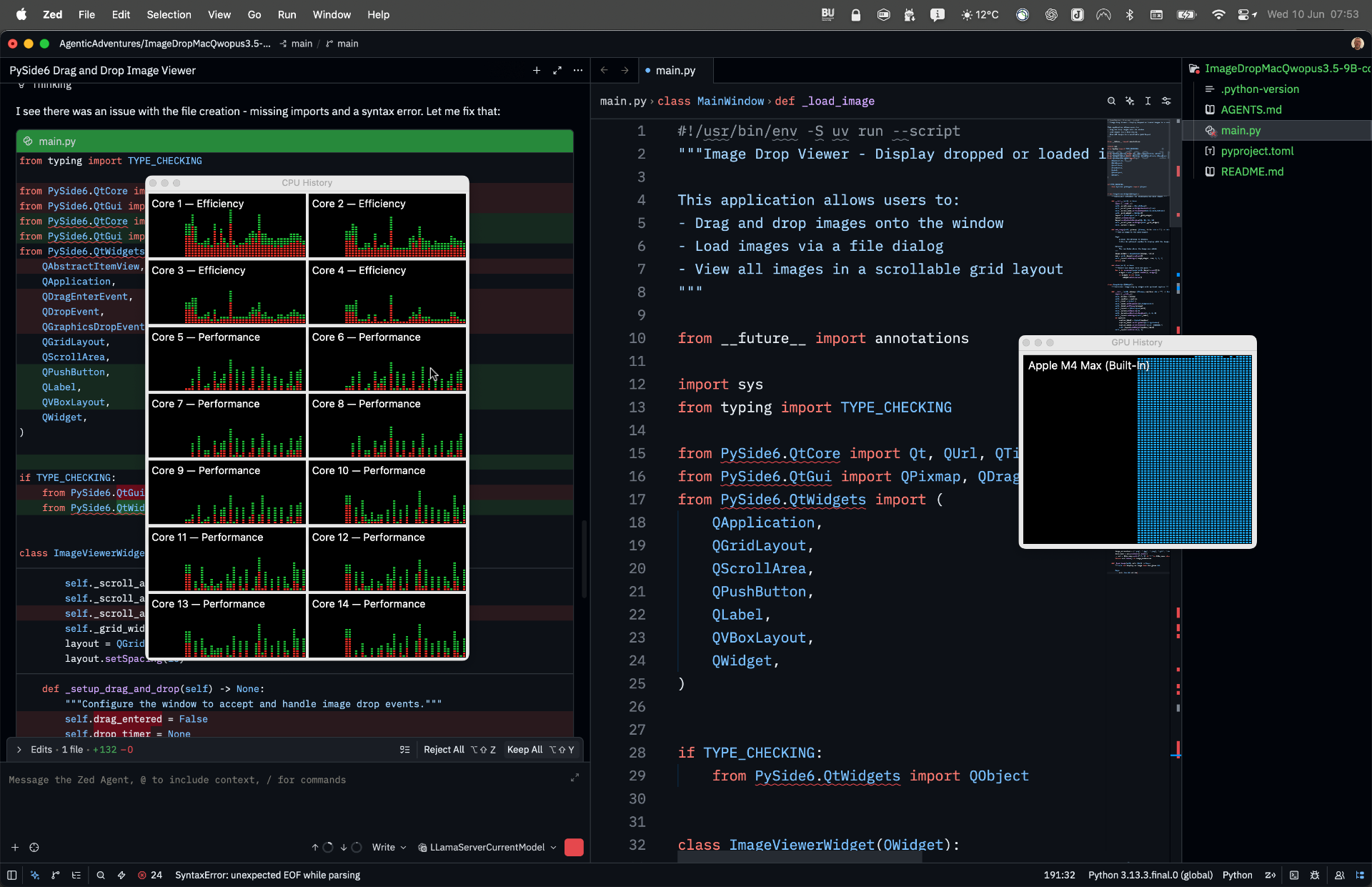The height and width of the screenshot is (887, 1372).
Task: Open the main branch selector in title bar
Action: [342, 44]
